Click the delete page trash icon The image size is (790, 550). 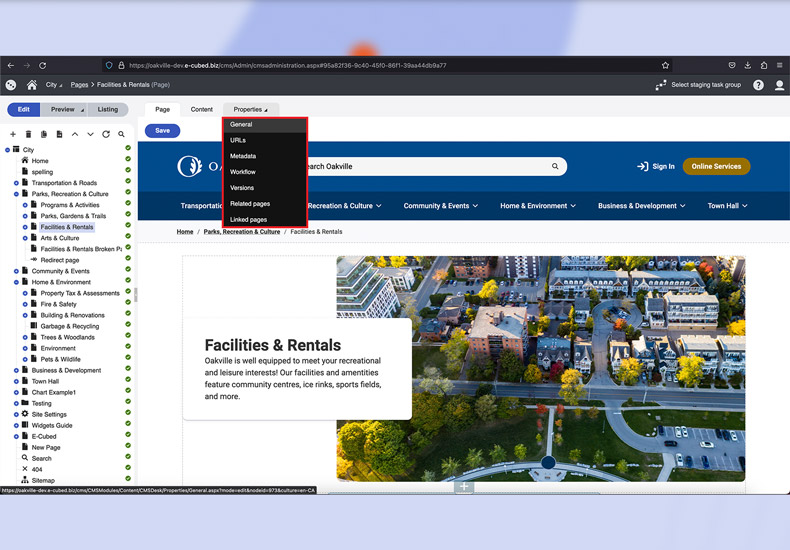(29, 134)
